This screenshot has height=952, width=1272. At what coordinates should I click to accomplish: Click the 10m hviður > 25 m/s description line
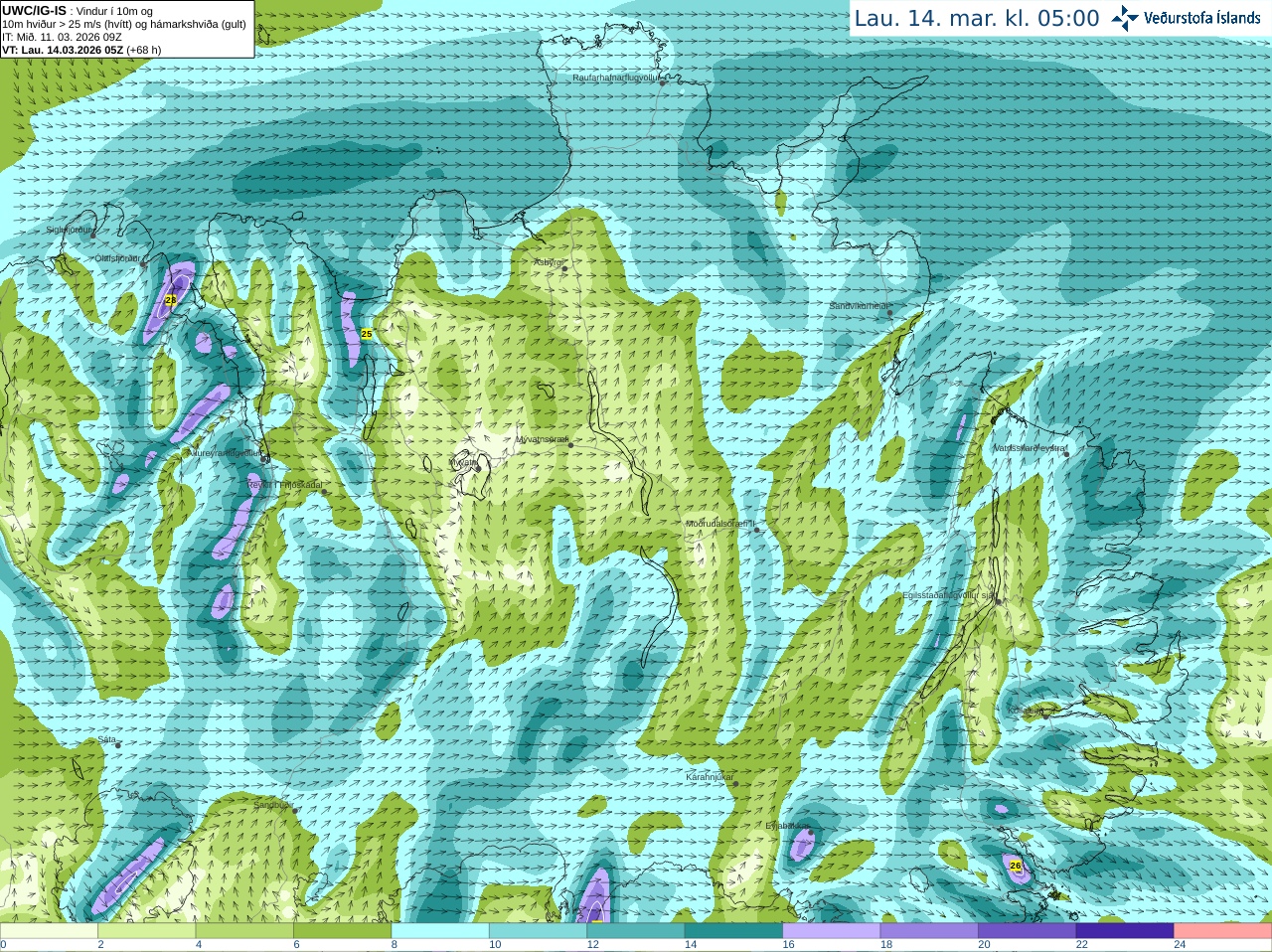[124, 24]
